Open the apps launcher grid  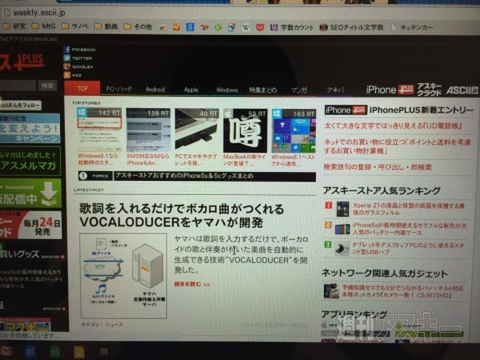point(104,352)
